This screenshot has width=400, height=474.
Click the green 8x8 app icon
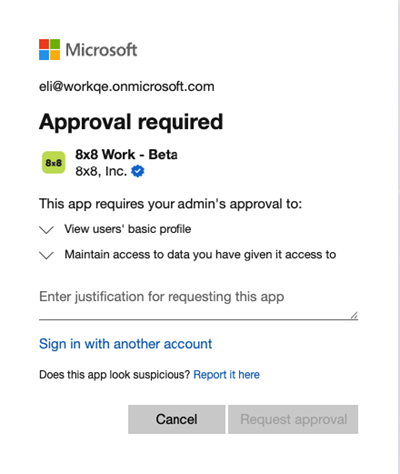point(54,163)
